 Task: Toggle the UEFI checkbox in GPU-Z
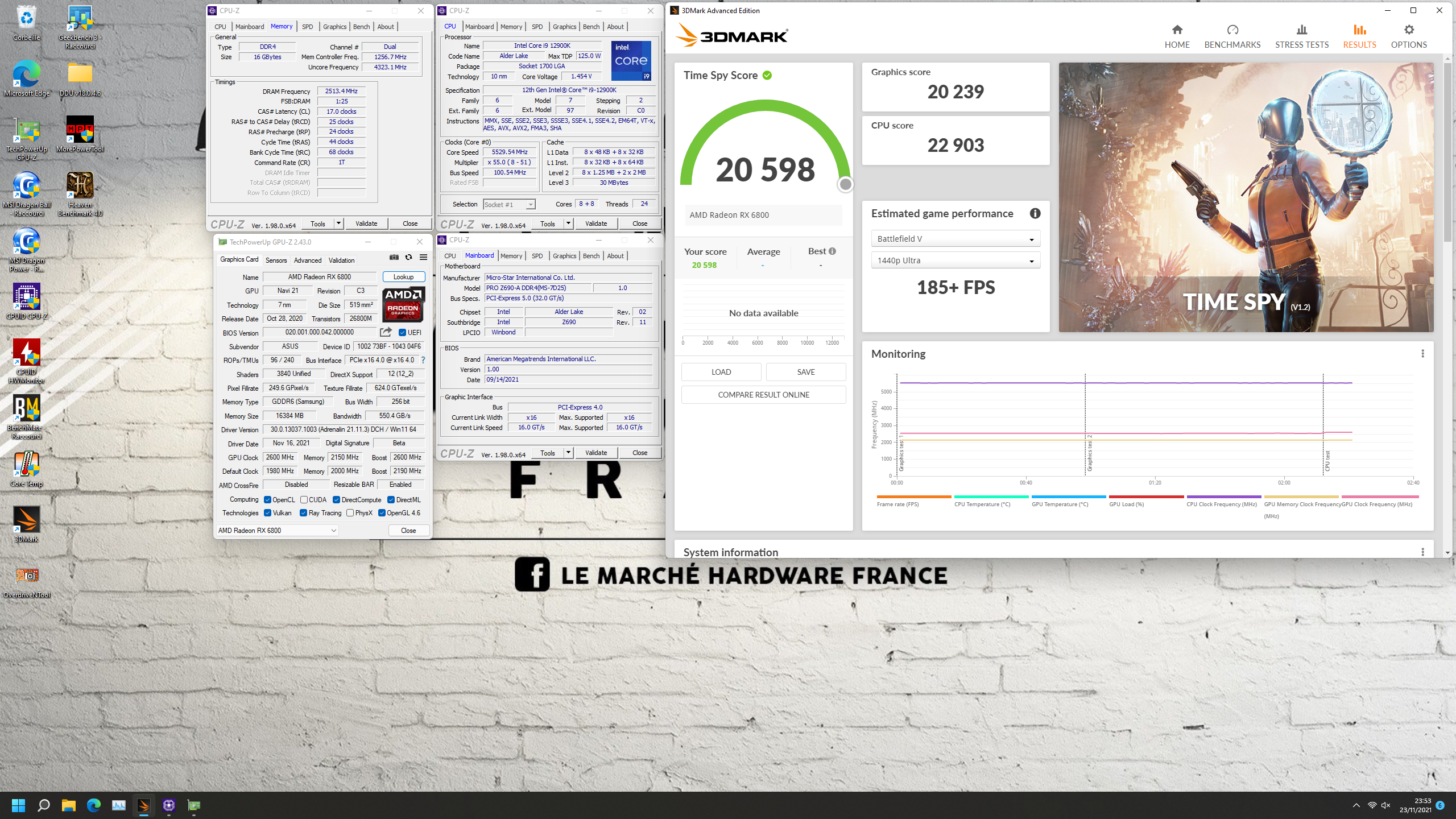coord(402,333)
